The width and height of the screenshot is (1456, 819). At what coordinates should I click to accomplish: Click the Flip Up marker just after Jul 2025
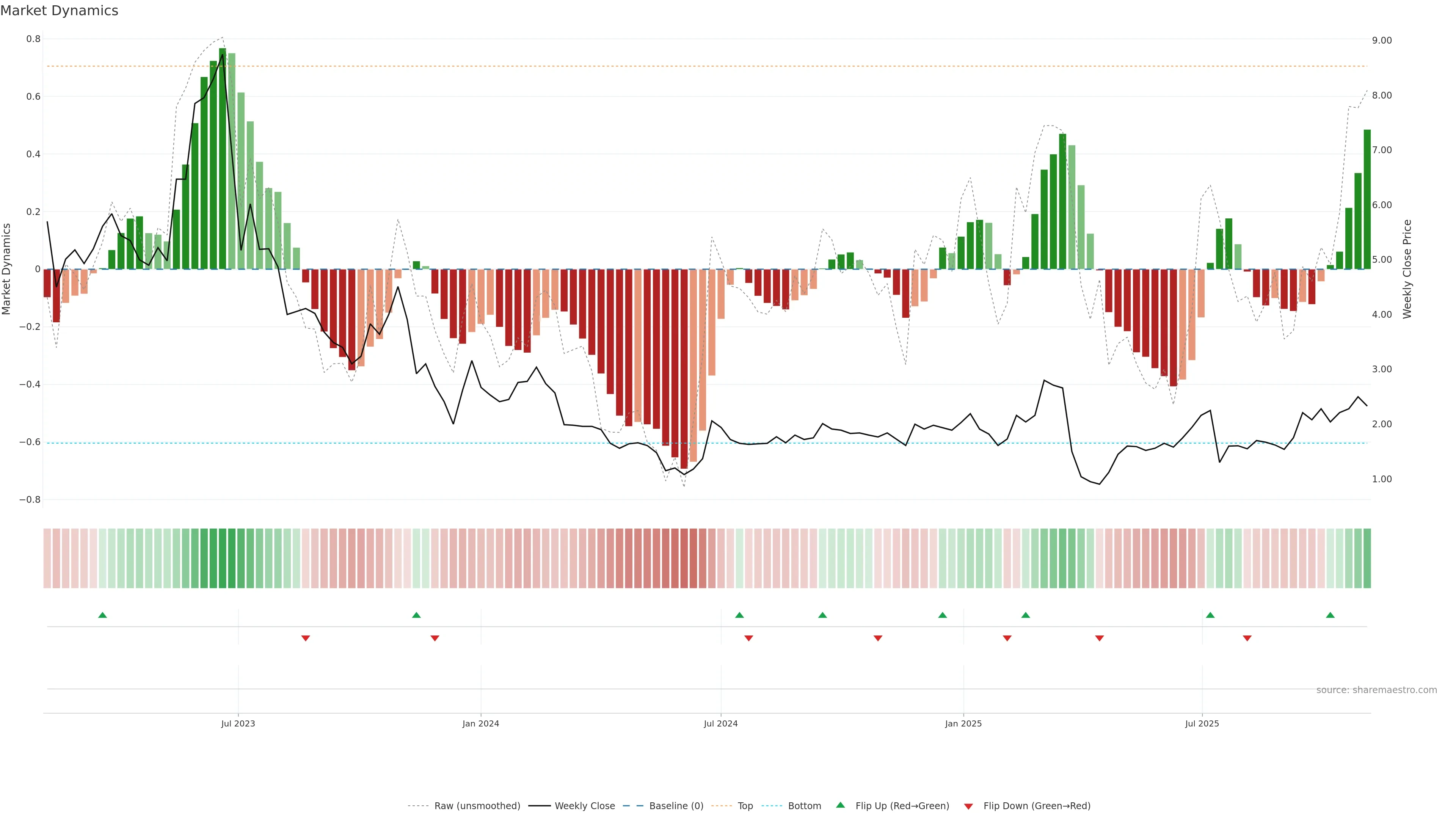click(x=1210, y=615)
